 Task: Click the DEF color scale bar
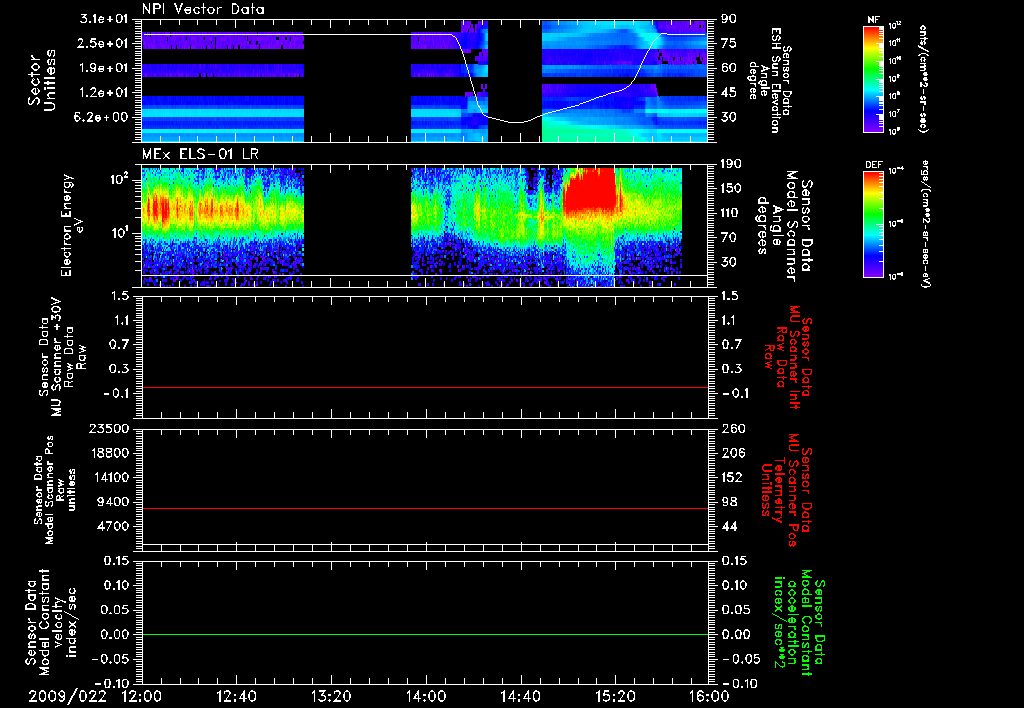874,225
